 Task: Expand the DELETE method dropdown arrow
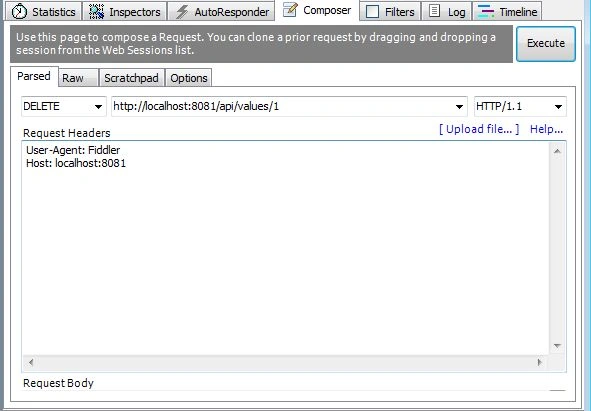pyautogui.click(x=98, y=107)
